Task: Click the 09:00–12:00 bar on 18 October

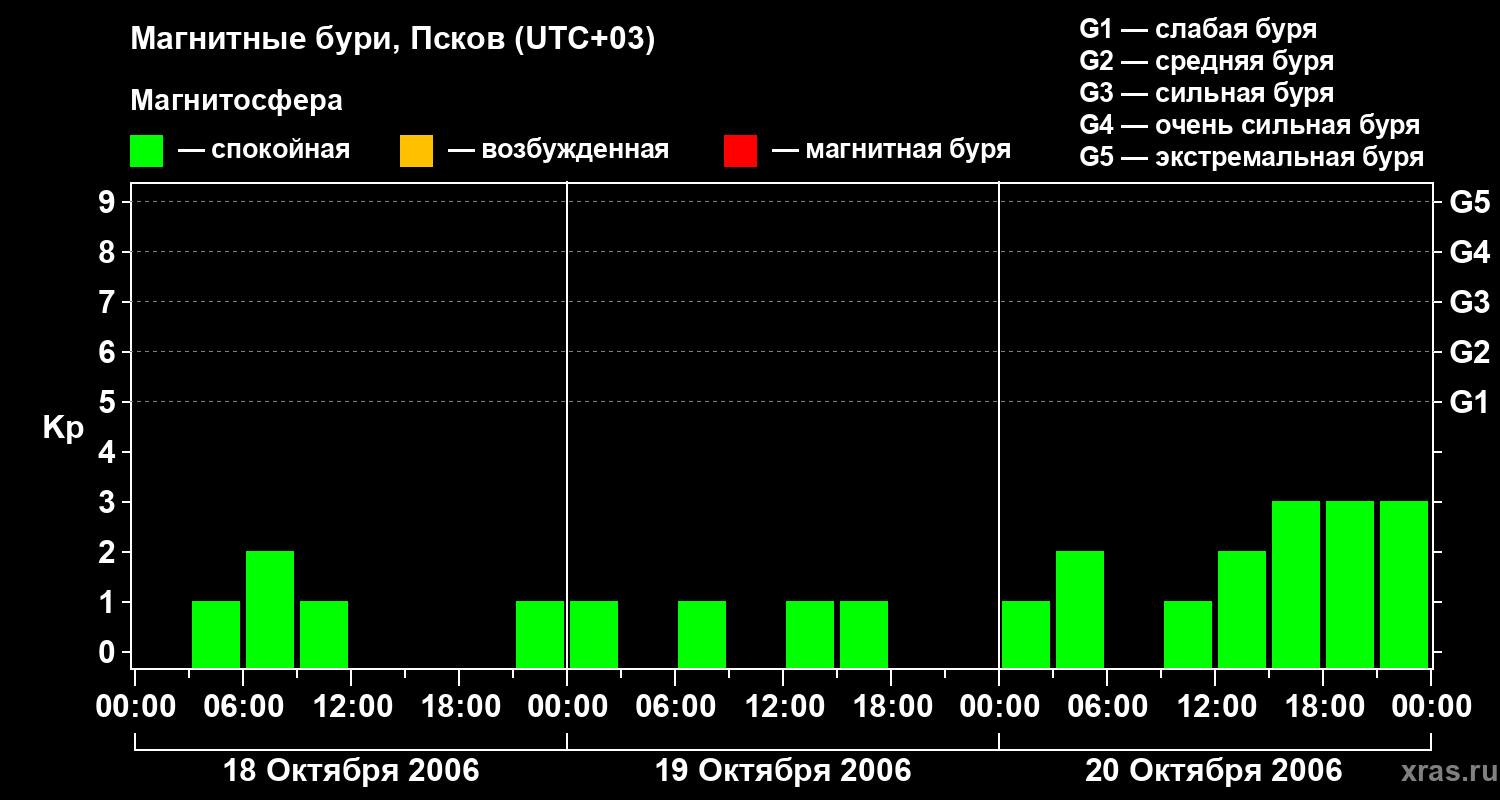Action: (324, 634)
